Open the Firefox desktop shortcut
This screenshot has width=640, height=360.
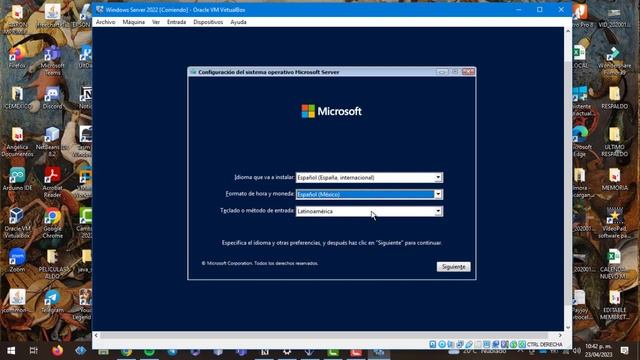click(x=17, y=58)
